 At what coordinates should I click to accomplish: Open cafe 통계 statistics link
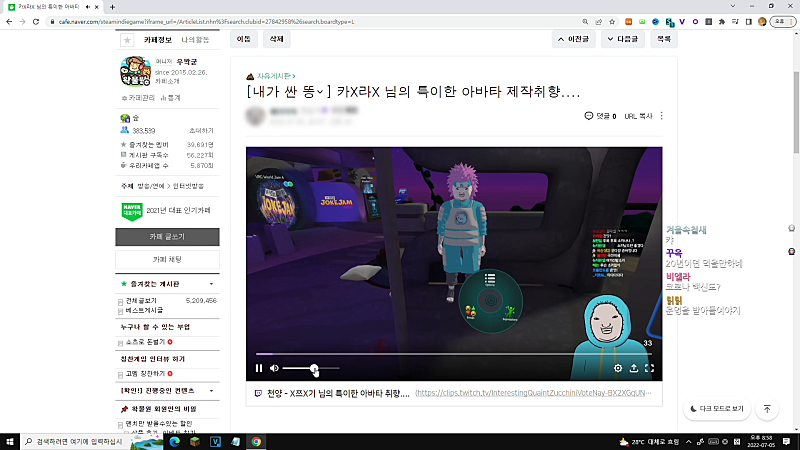[x=170, y=97]
